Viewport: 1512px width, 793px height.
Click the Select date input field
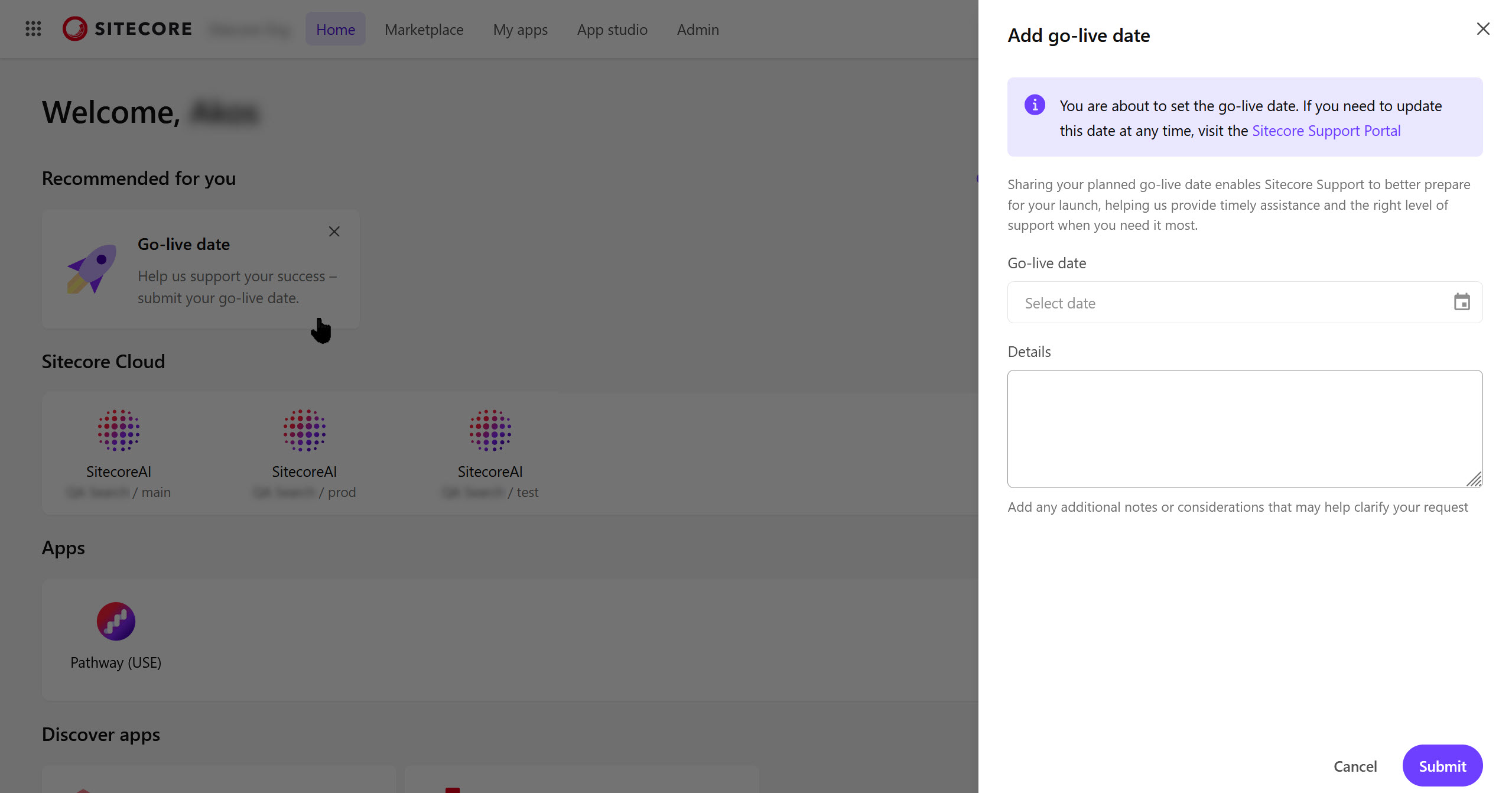click(x=1245, y=303)
